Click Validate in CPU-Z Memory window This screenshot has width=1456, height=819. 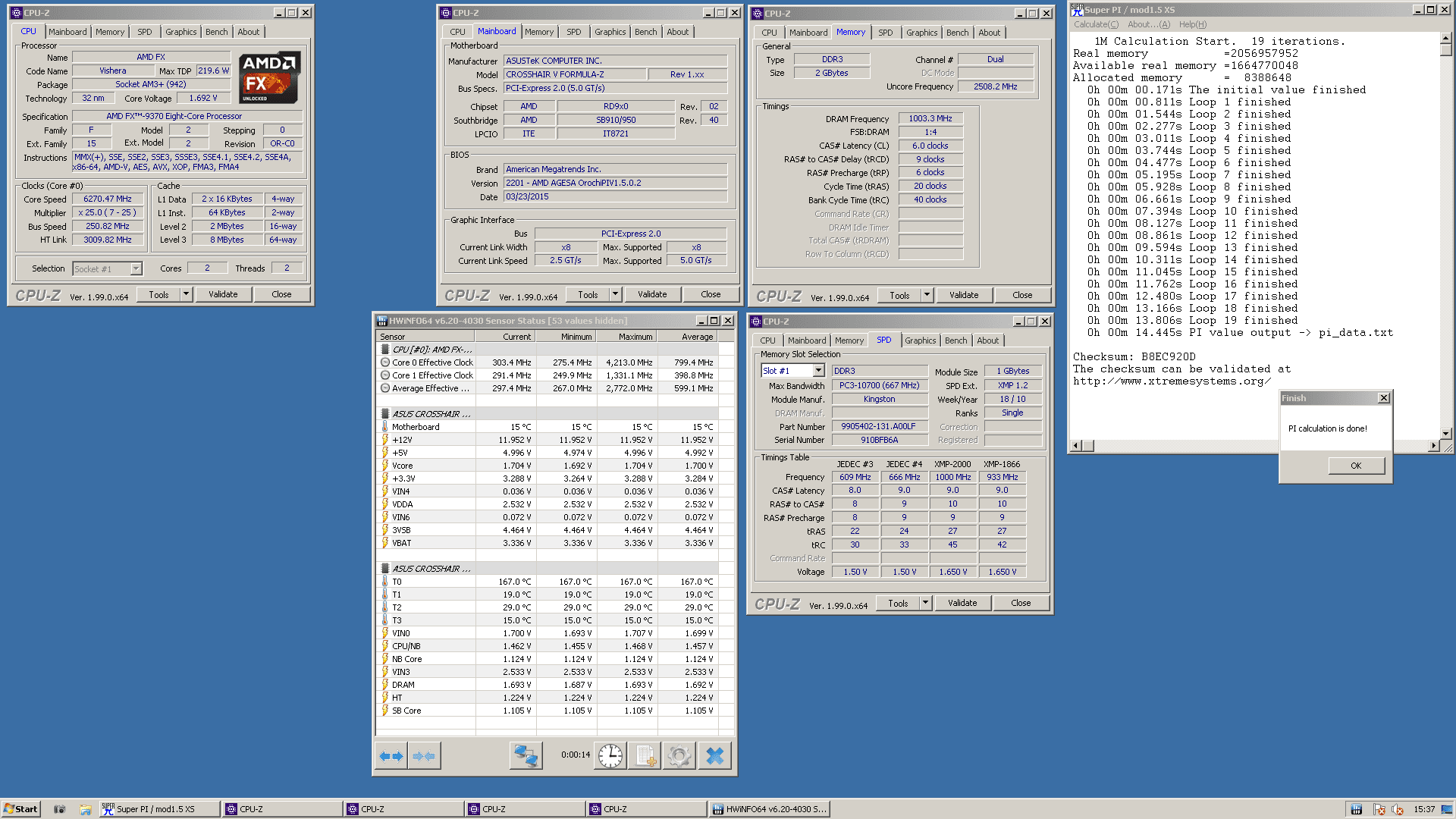coord(964,295)
